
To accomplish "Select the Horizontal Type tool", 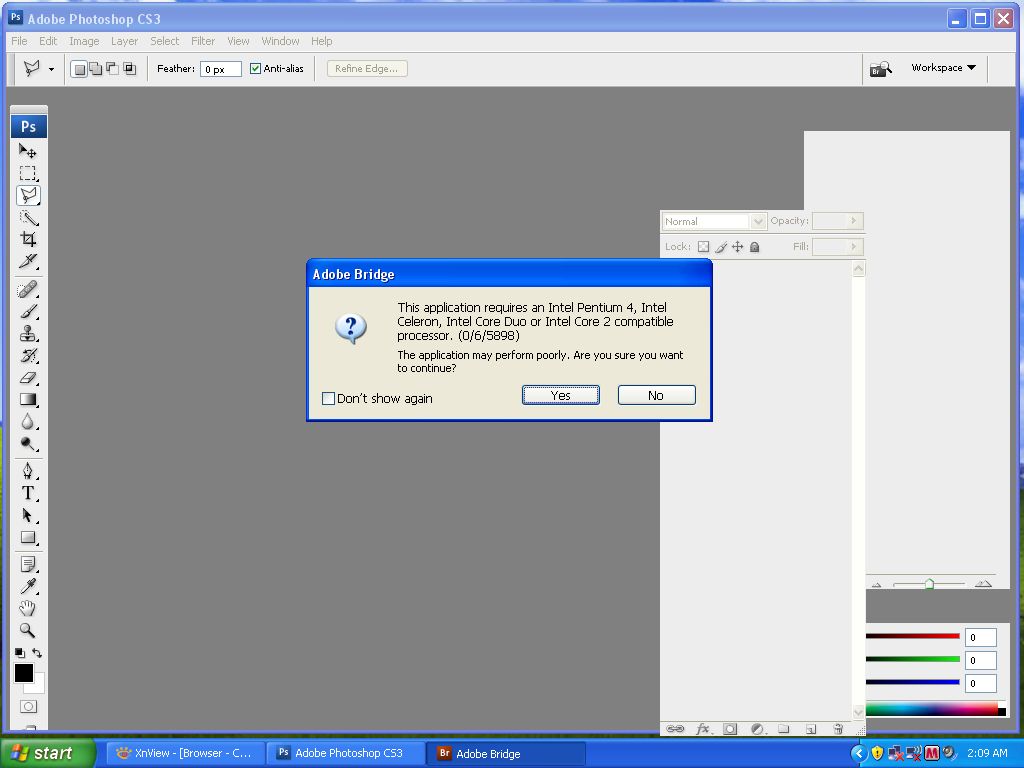I will coord(28,491).
